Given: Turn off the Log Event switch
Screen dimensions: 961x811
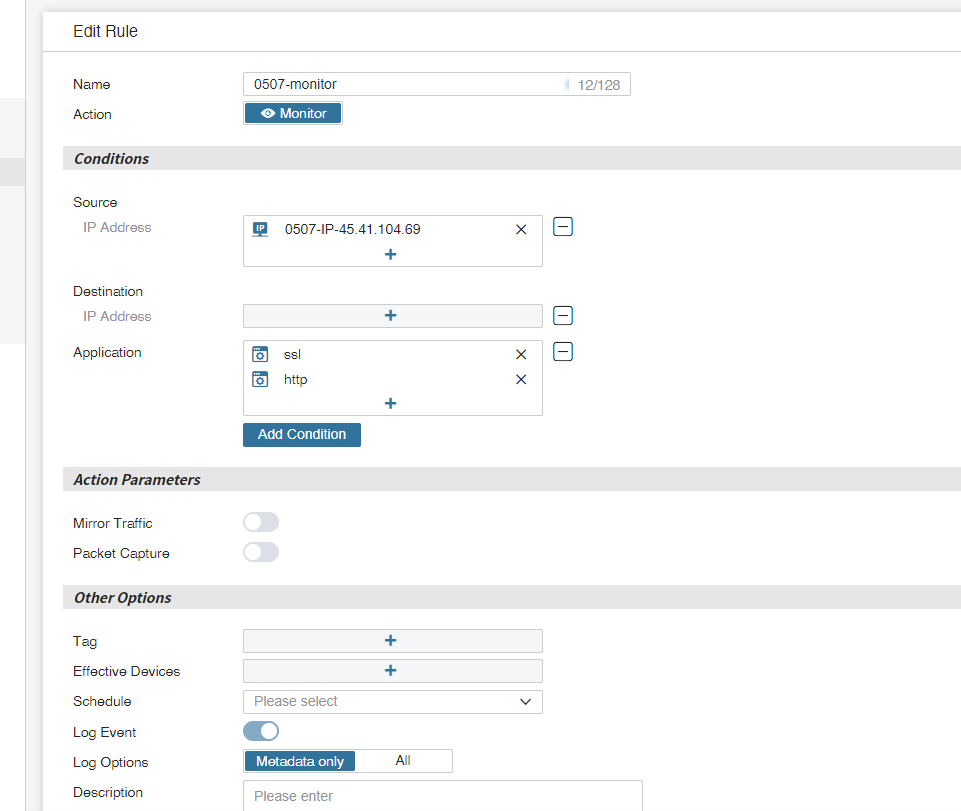Looking at the screenshot, I should click(x=261, y=731).
